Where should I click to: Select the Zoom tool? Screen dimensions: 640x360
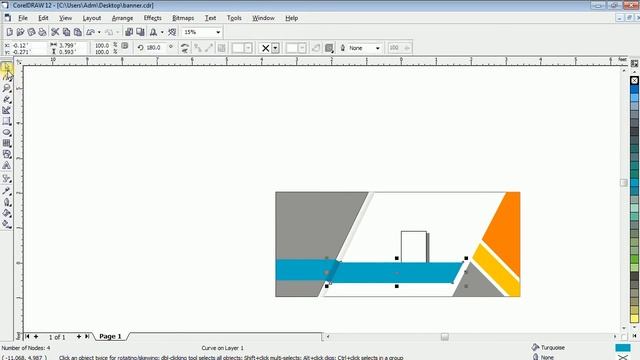pos(7,88)
